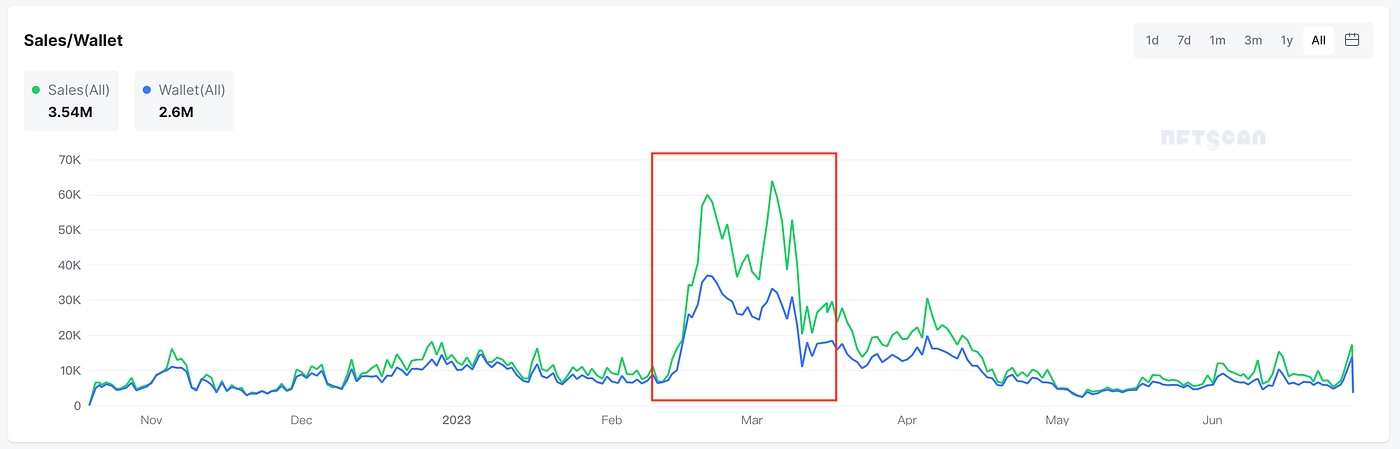The width and height of the screenshot is (1400, 449).
Task: Click the green sales spike in early April
Action: 928,299
